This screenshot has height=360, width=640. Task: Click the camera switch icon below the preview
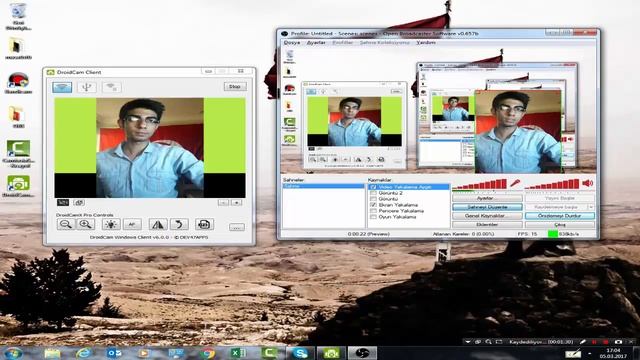pyautogui.click(x=79, y=202)
